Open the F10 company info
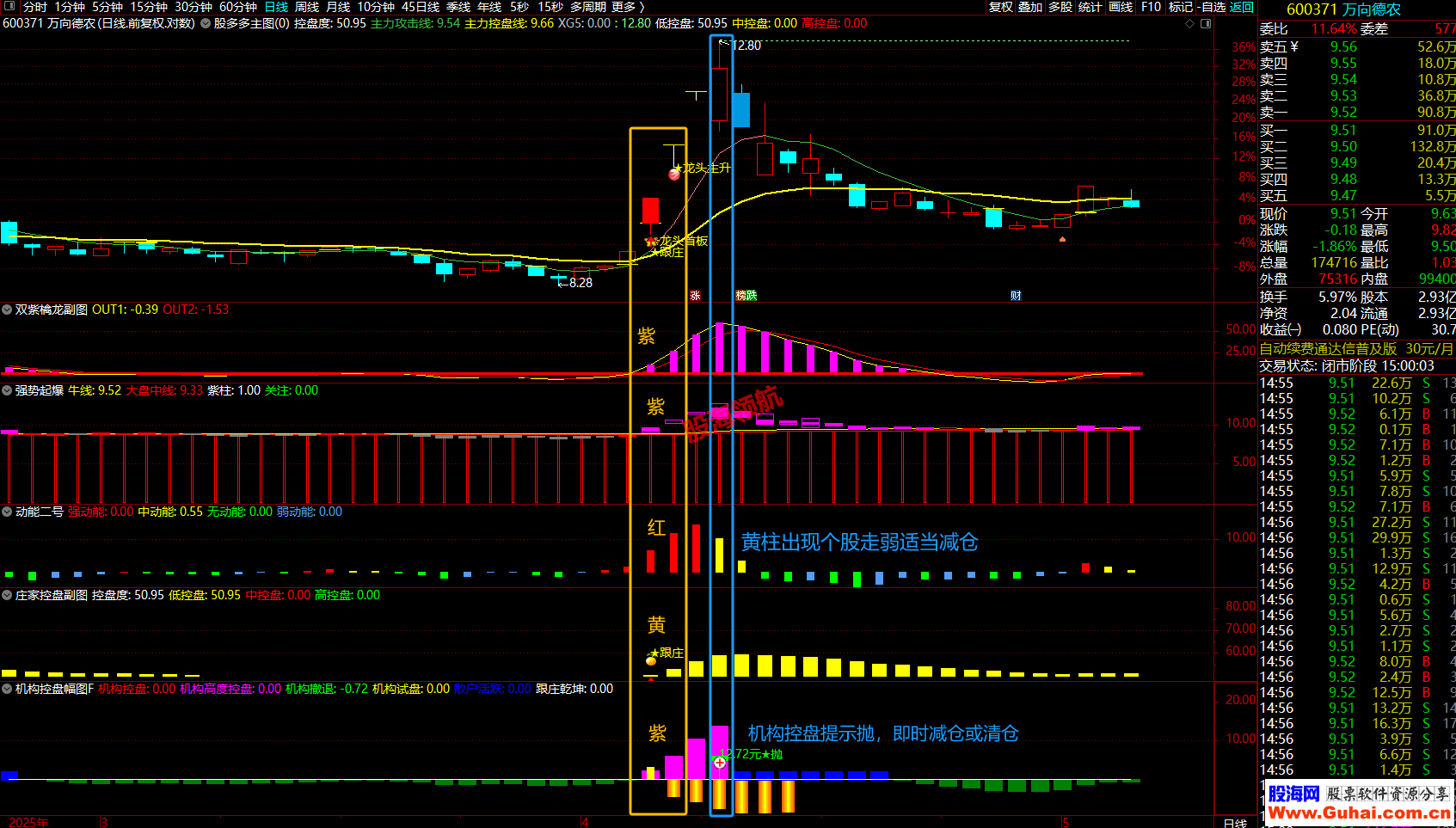Screen dimensions: 1456x828 coord(1151,7)
